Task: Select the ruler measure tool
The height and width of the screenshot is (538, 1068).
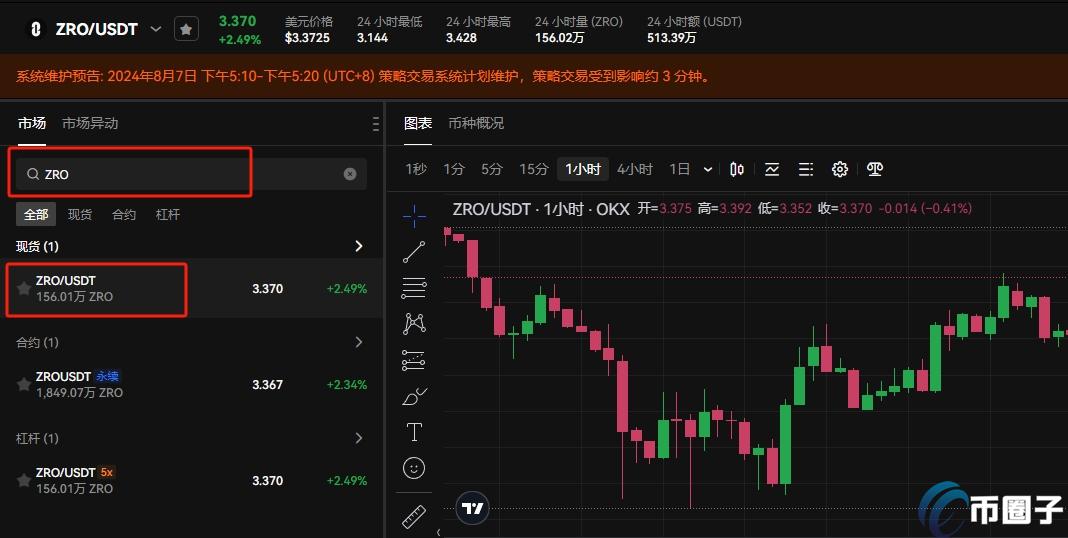Action: pos(414,516)
